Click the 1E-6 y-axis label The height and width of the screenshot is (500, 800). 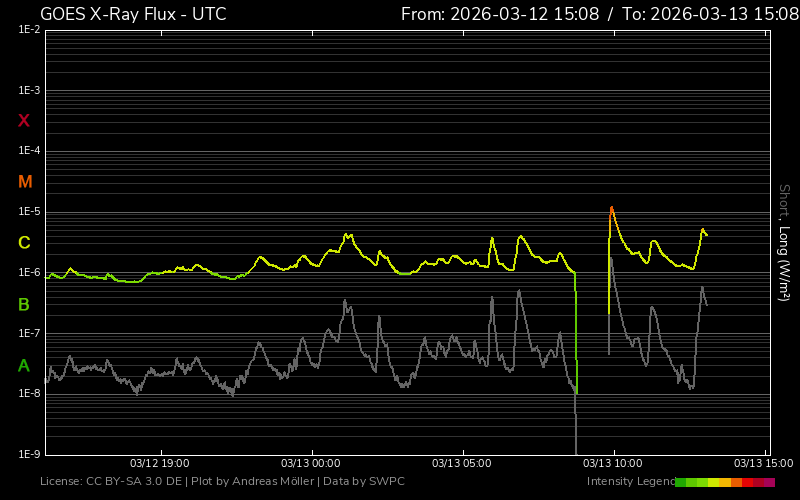[29, 272]
